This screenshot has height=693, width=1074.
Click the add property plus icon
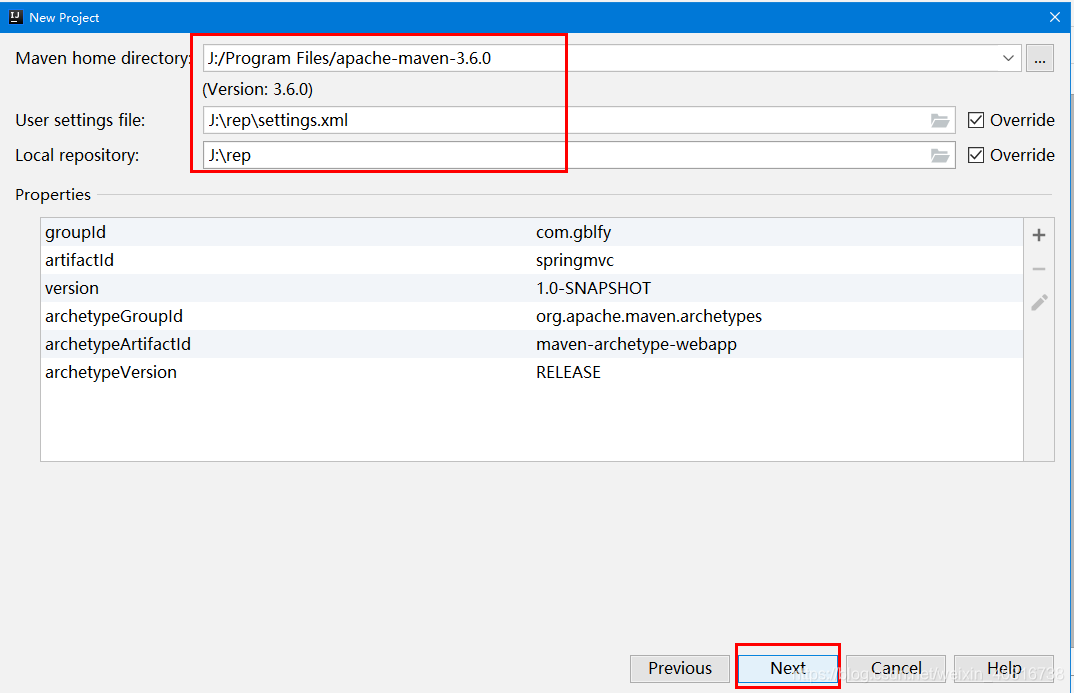pyautogui.click(x=1038, y=235)
